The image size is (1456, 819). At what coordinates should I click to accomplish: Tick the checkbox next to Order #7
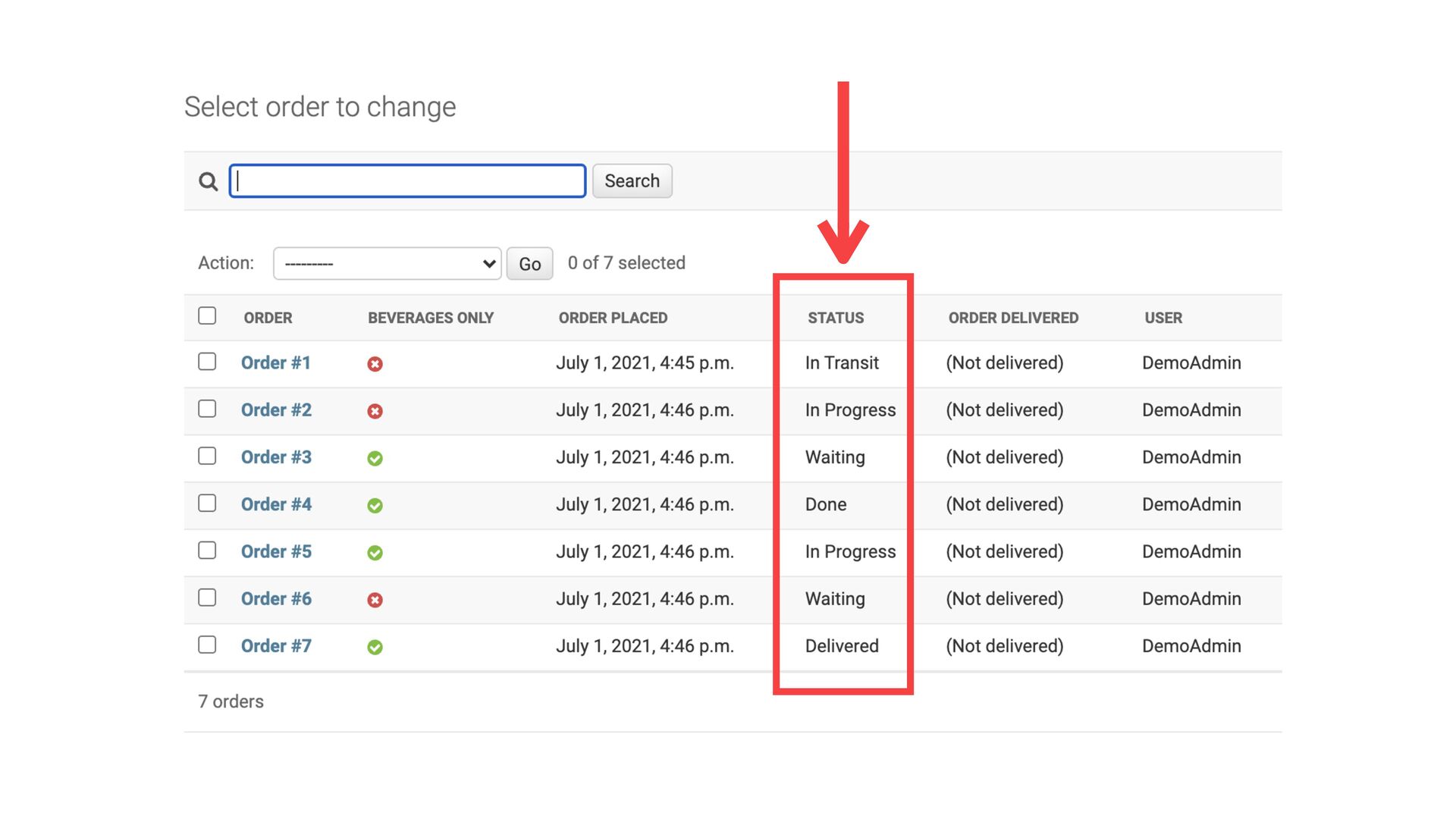pos(207,645)
